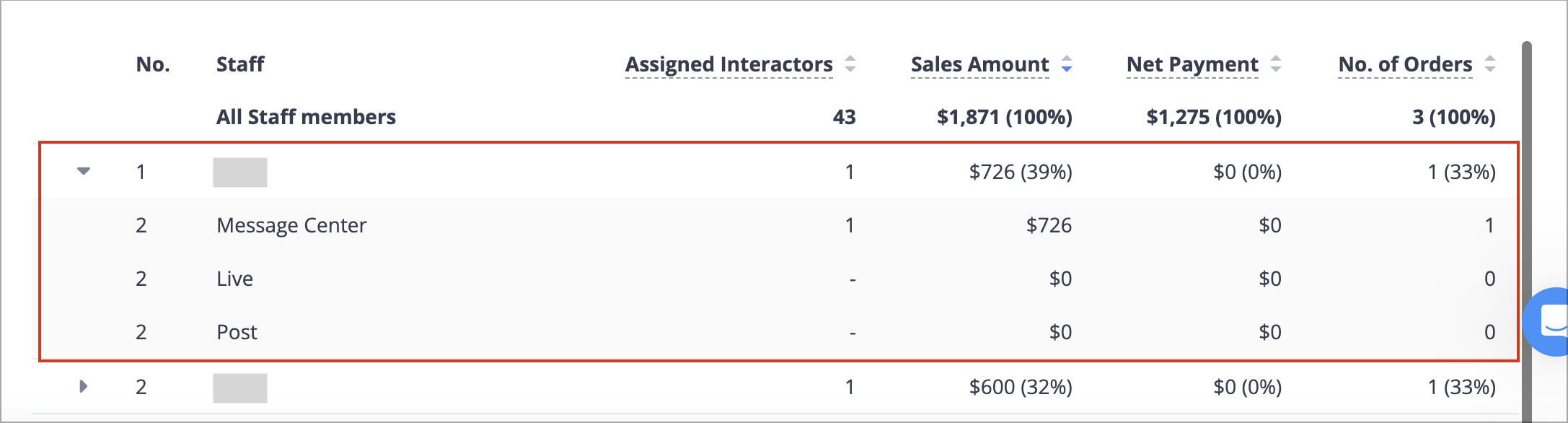
Task: Expand staff row number 2
Action: tap(84, 386)
